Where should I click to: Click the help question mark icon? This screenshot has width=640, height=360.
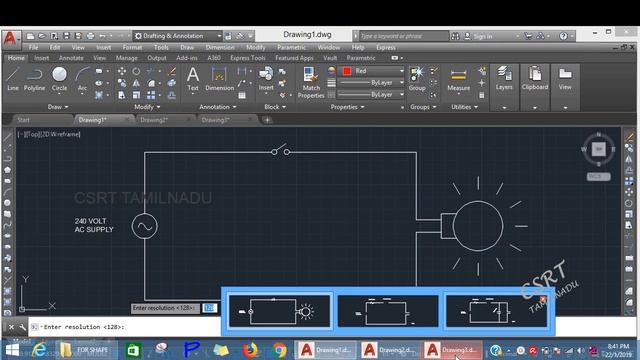tap(563, 36)
